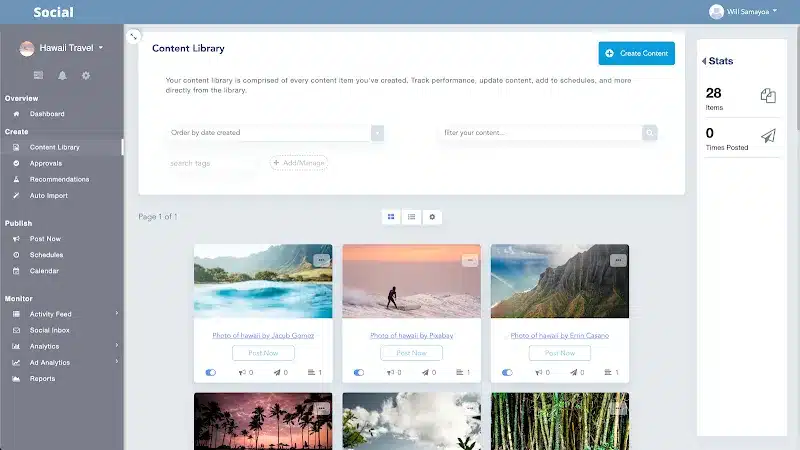
Task: Toggle the switch on Erin Casano photo card
Action: coord(507,372)
